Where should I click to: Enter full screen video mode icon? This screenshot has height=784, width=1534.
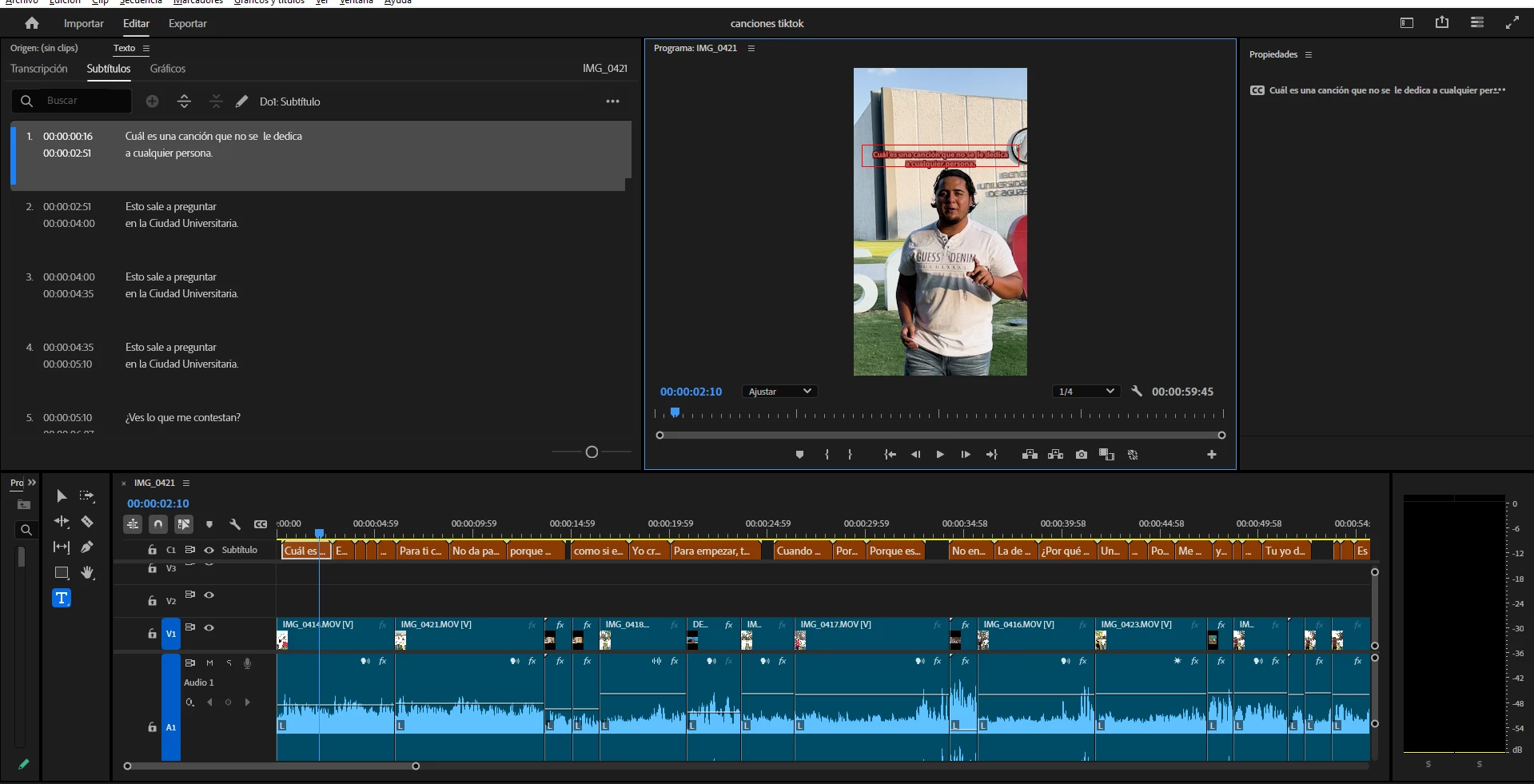click(x=1512, y=22)
